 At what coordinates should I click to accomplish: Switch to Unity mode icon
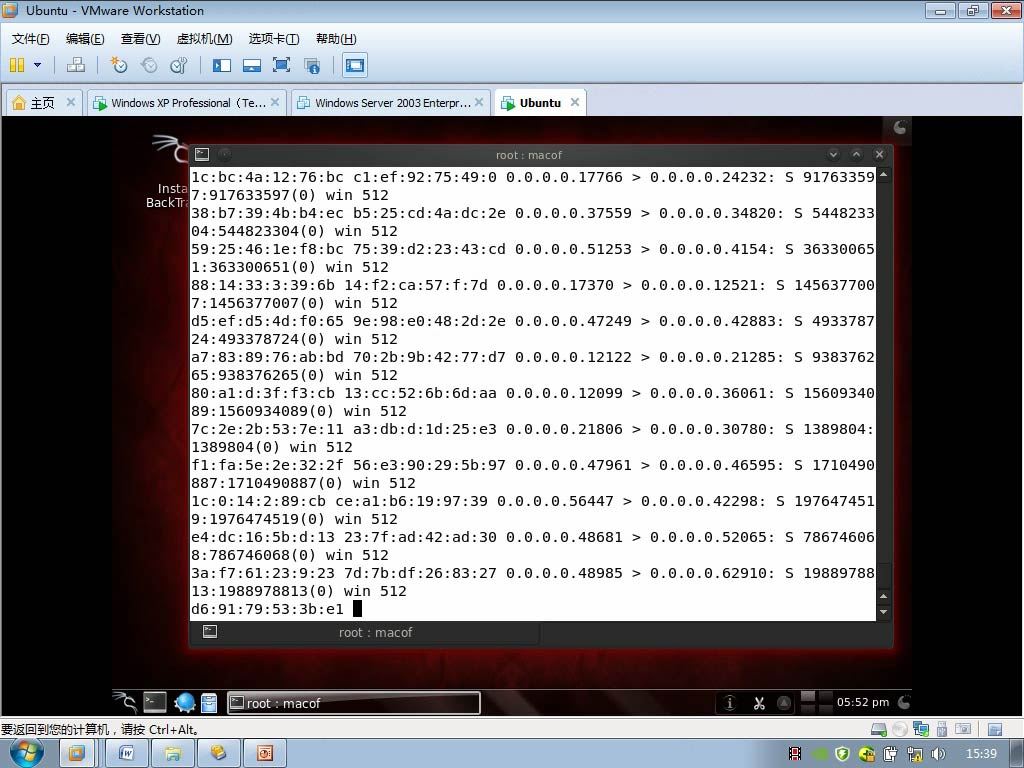click(312, 65)
